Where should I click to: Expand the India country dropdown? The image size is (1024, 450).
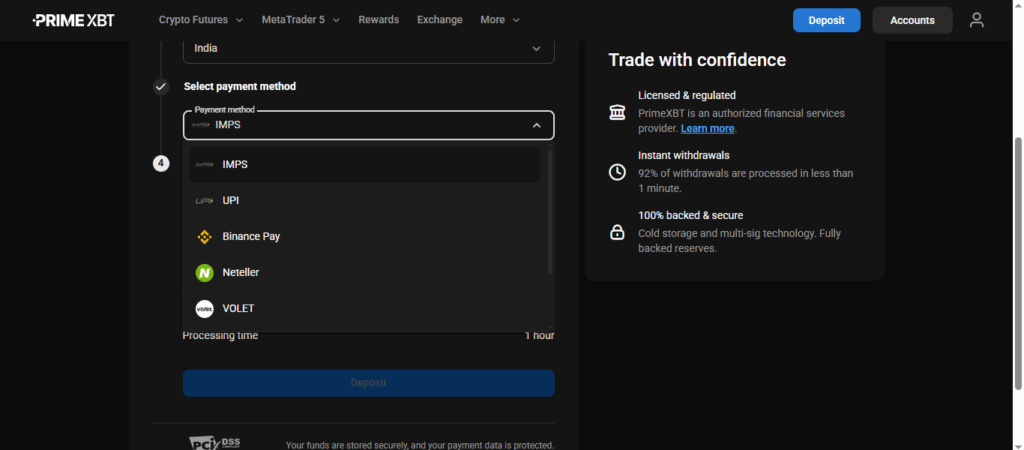pyautogui.click(x=536, y=48)
